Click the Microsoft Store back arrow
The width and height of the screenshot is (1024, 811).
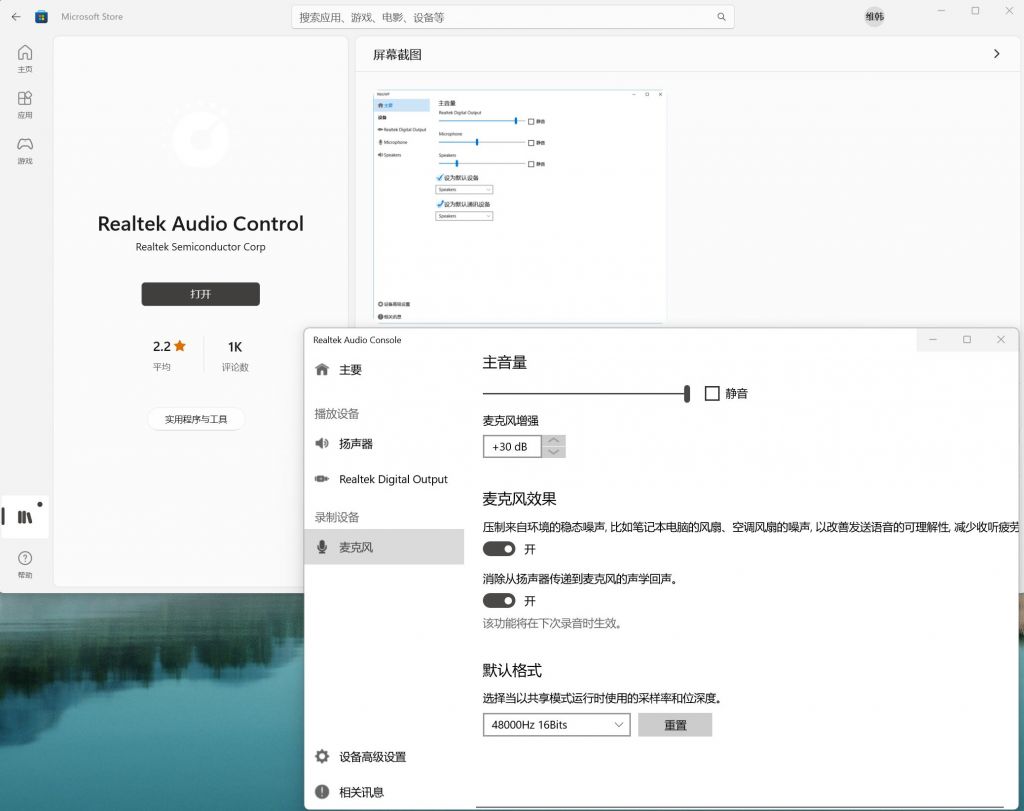coord(16,17)
